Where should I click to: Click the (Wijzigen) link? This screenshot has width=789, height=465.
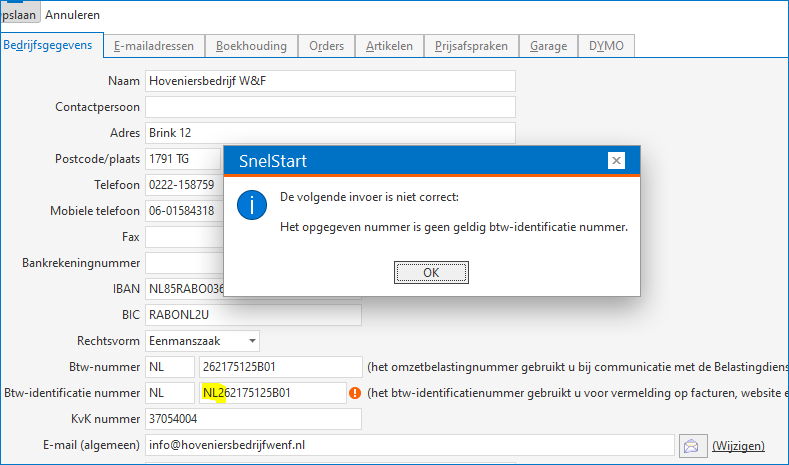738,445
